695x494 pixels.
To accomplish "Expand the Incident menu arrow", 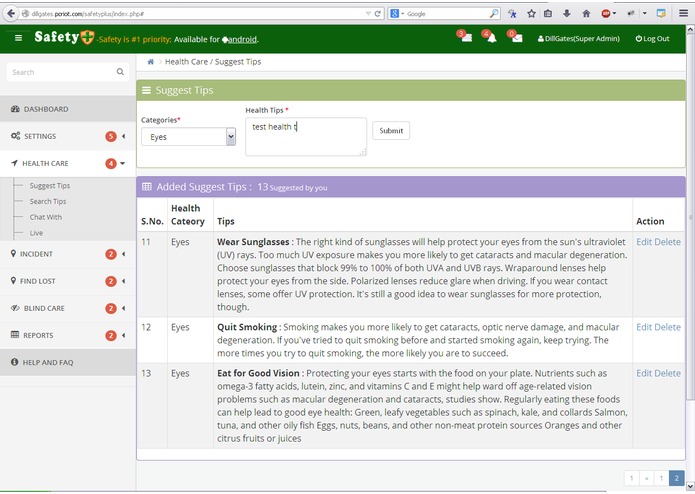I will coord(124,254).
